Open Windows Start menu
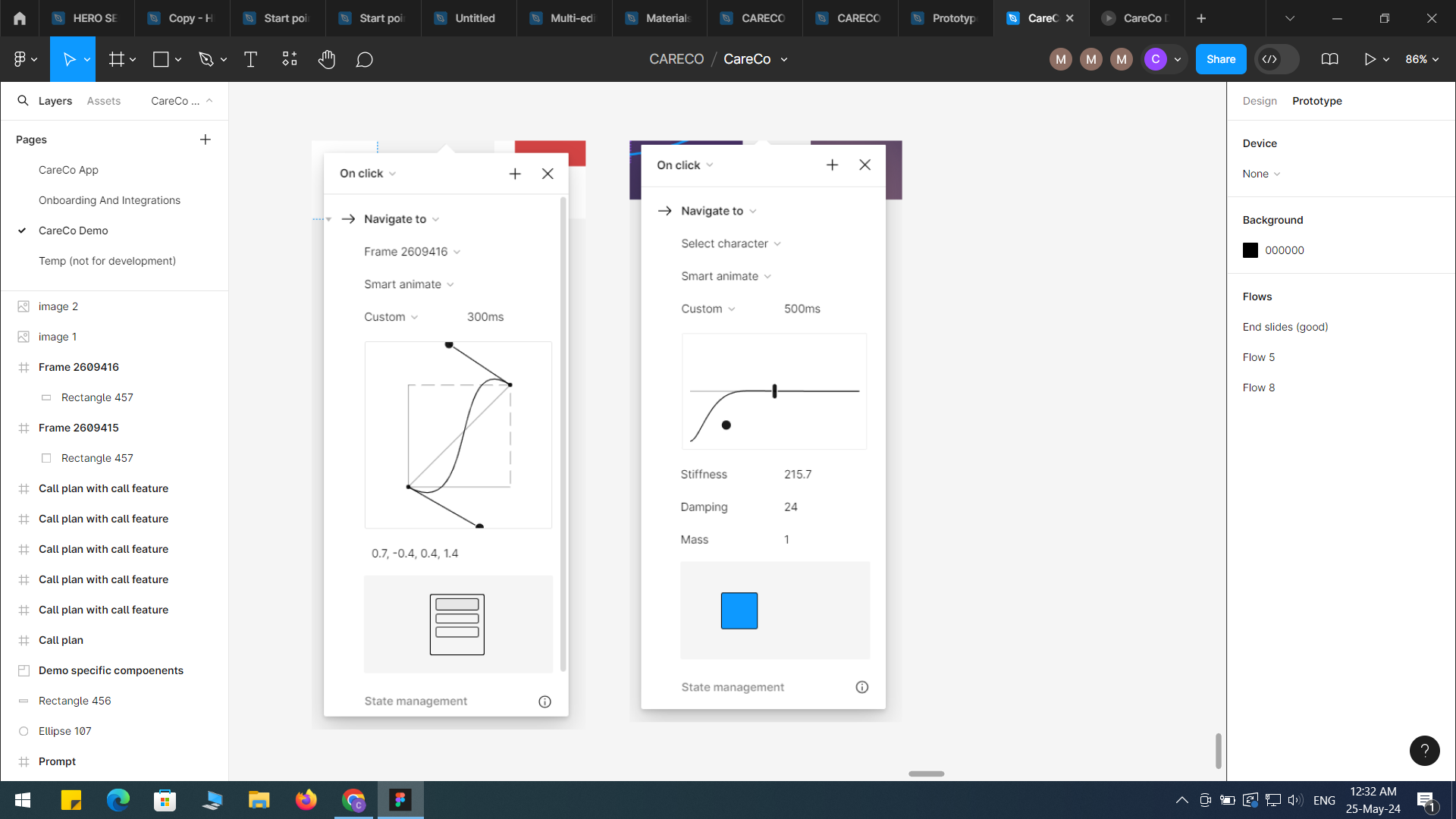This screenshot has width=1456, height=819. pyautogui.click(x=23, y=800)
